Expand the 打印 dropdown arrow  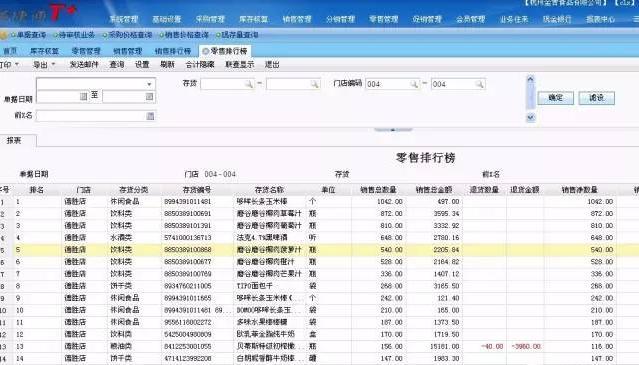17,64
